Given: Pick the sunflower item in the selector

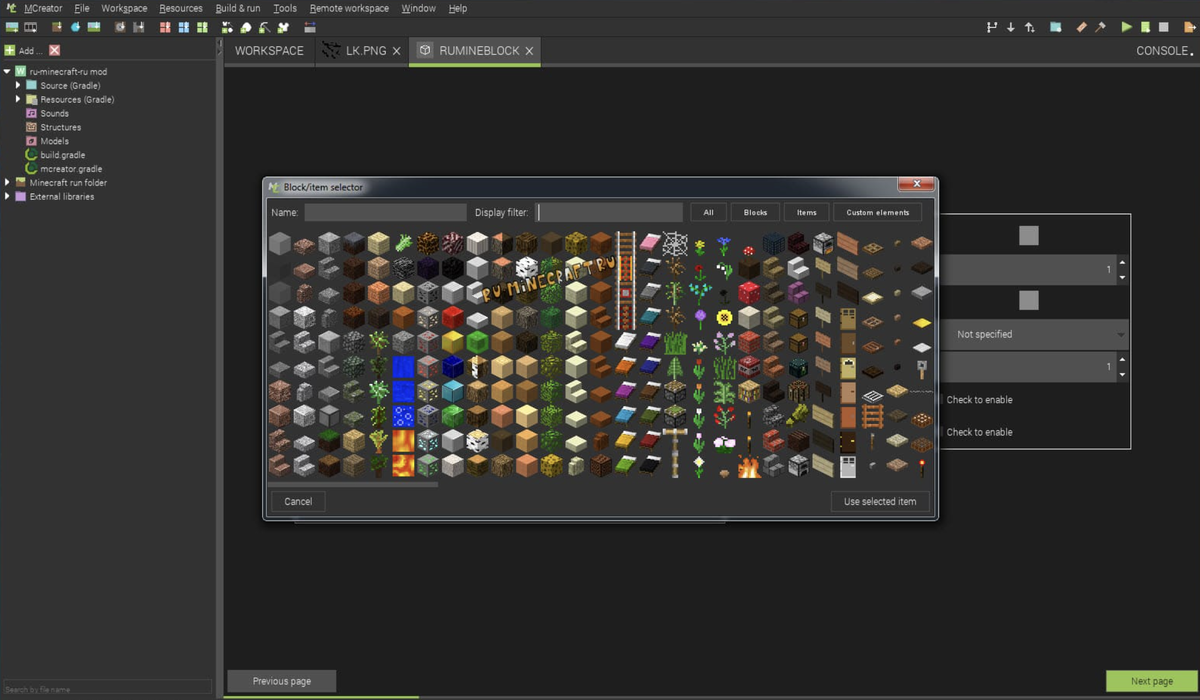Looking at the screenshot, I should (725, 317).
